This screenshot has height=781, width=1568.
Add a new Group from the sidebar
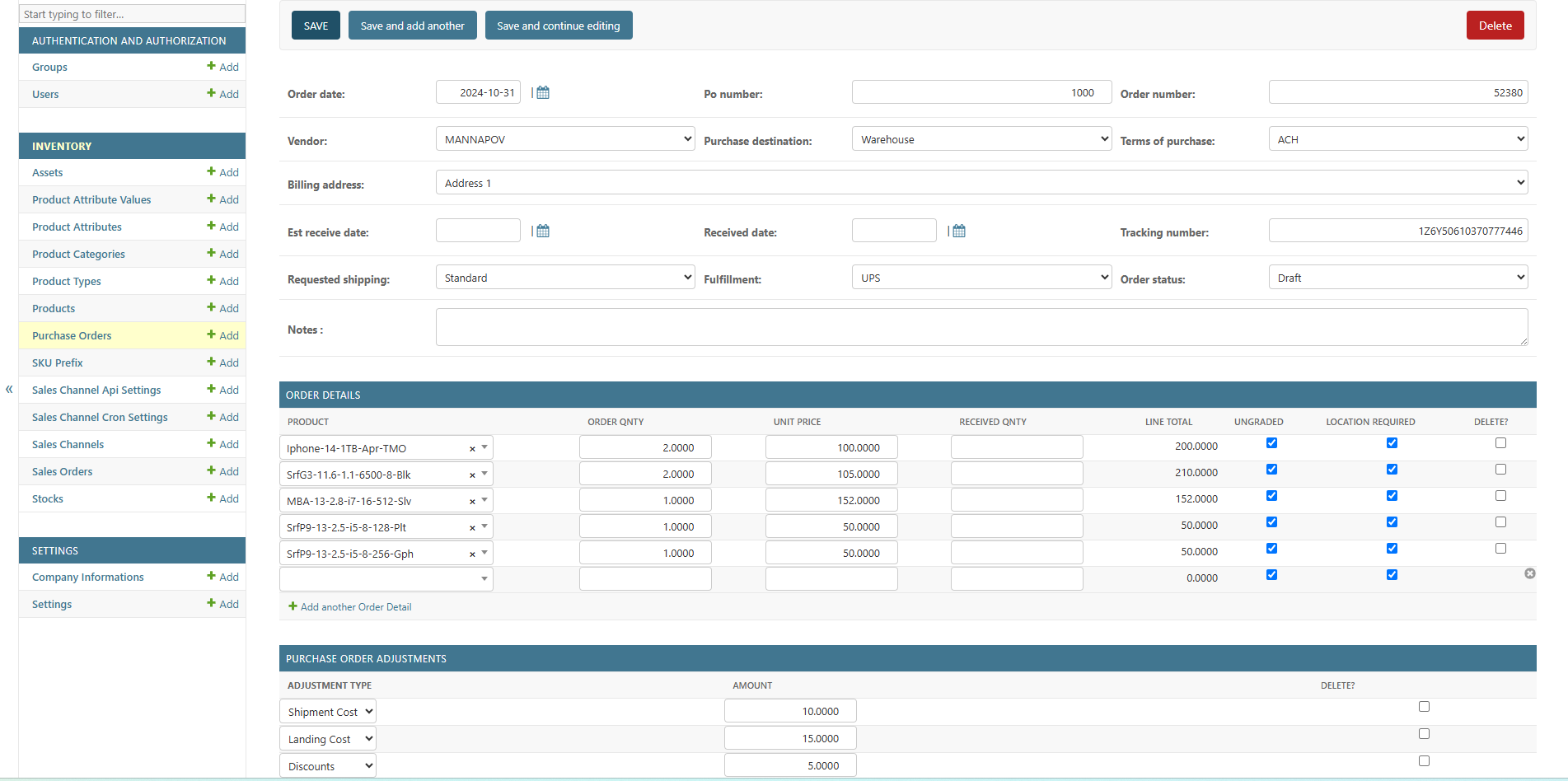tap(222, 67)
